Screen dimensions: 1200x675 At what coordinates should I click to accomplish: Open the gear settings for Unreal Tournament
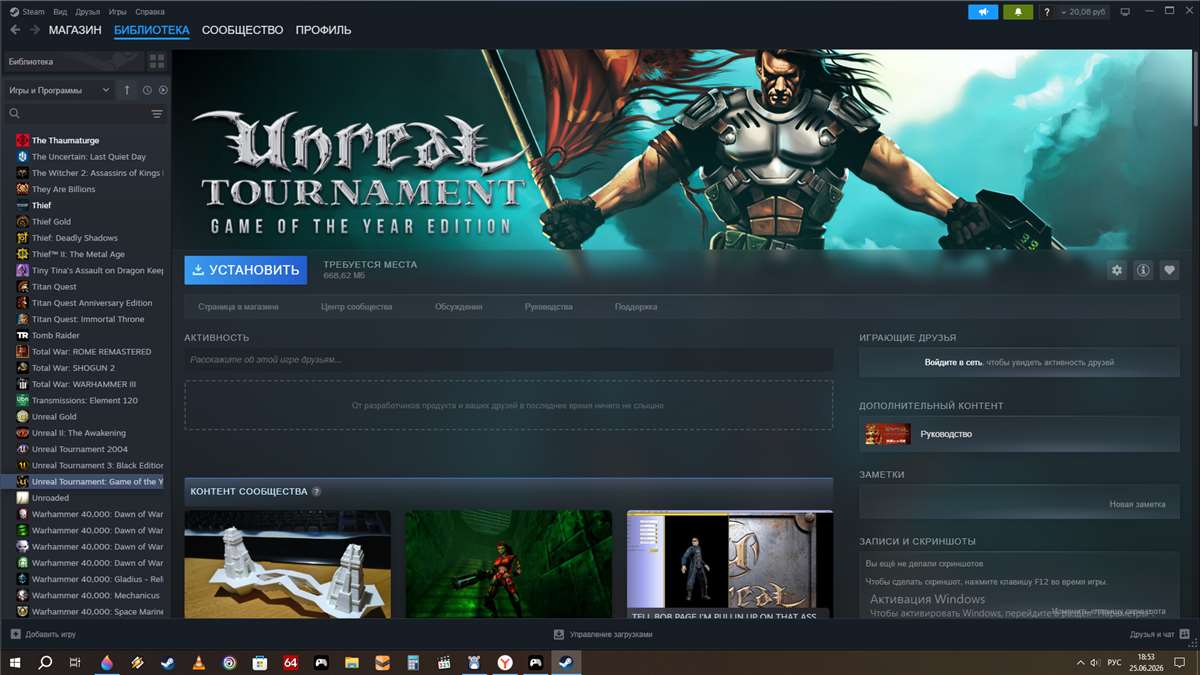click(1117, 270)
